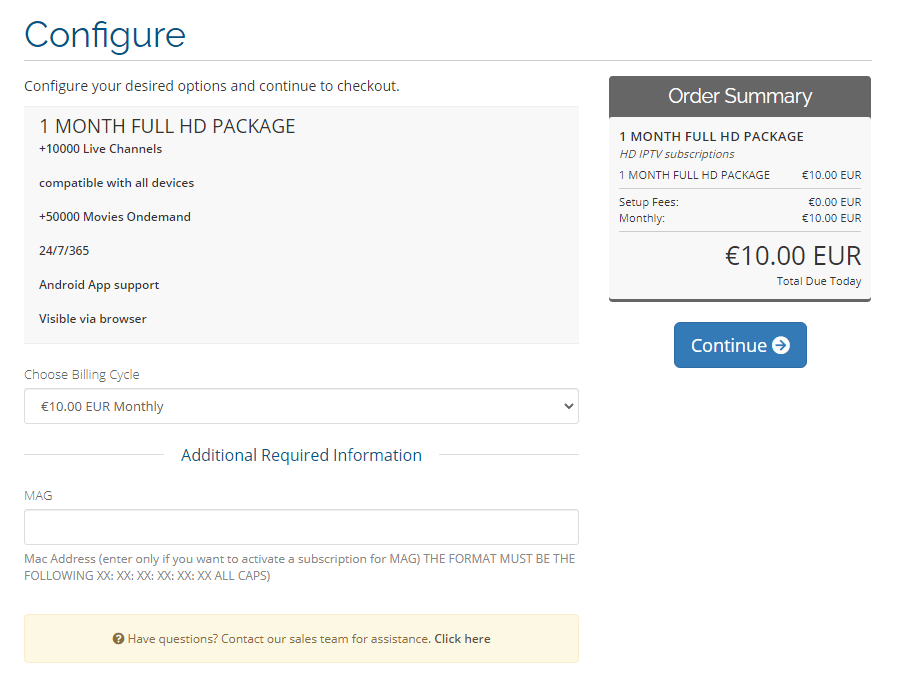
Task: Click the Setup Fees line in summary
Action: point(740,202)
